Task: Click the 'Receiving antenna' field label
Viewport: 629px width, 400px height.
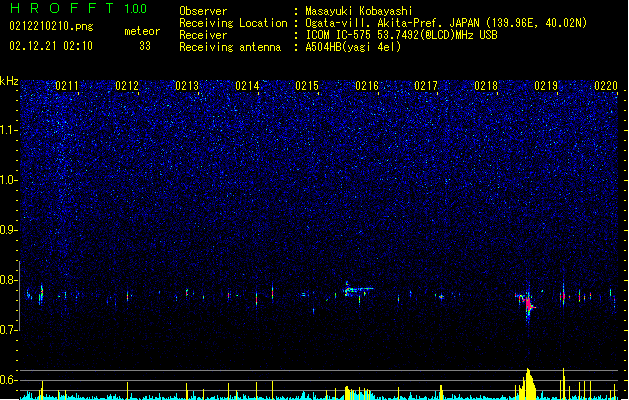Action: tap(230, 47)
